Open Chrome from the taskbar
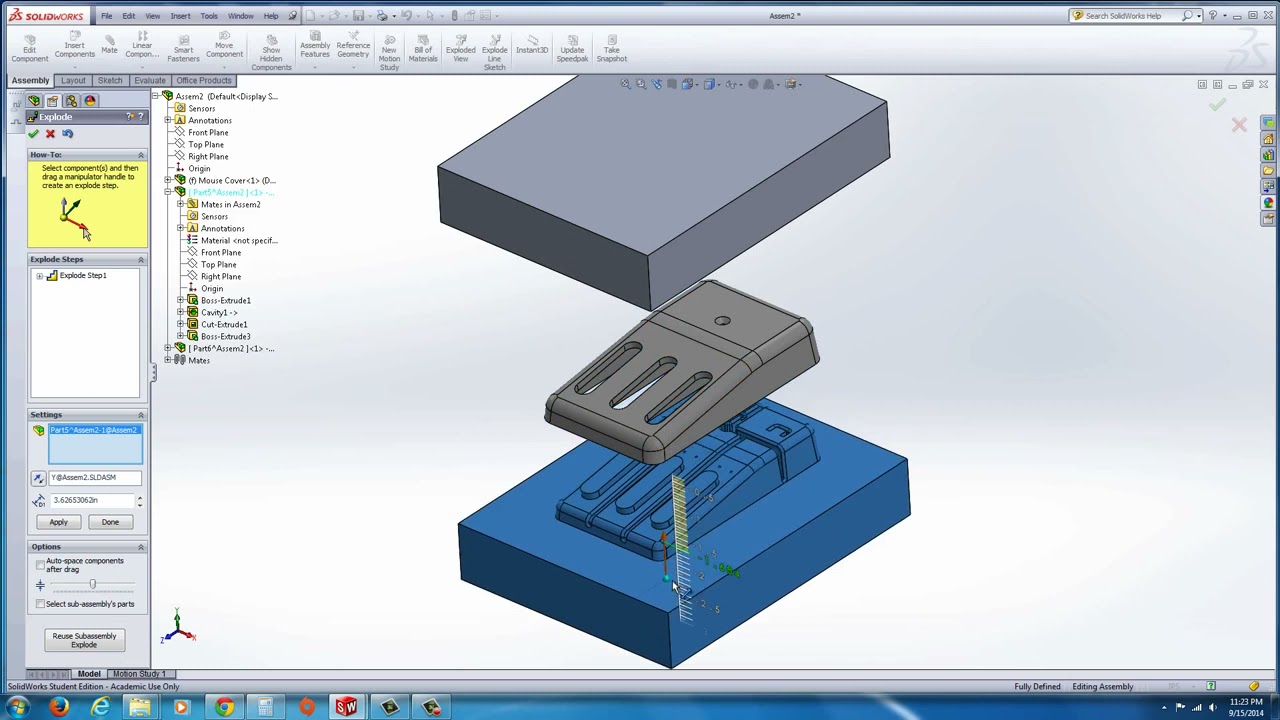Image resolution: width=1280 pixels, height=720 pixels. click(224, 708)
